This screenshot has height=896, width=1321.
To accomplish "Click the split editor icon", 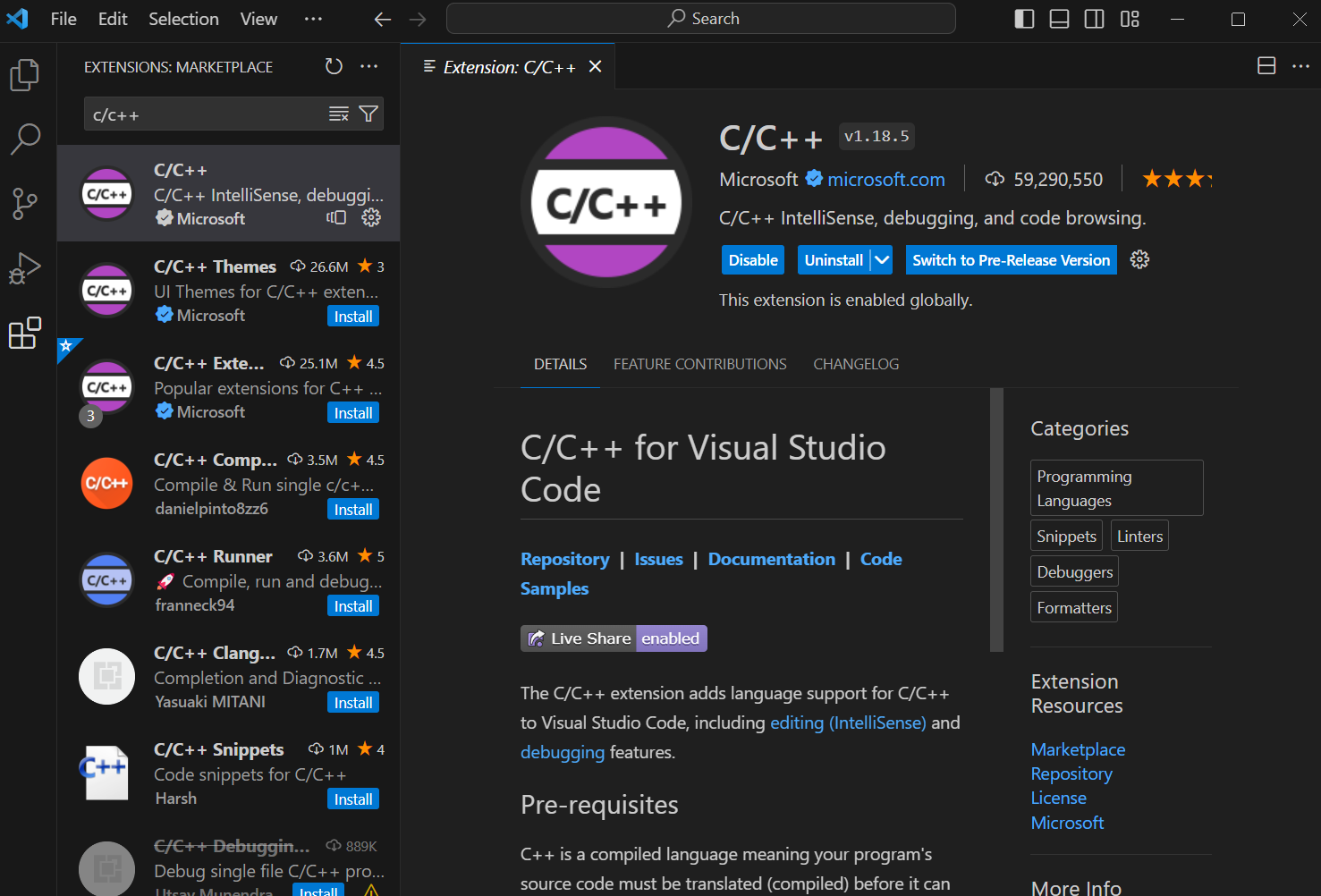I will coord(1266,65).
